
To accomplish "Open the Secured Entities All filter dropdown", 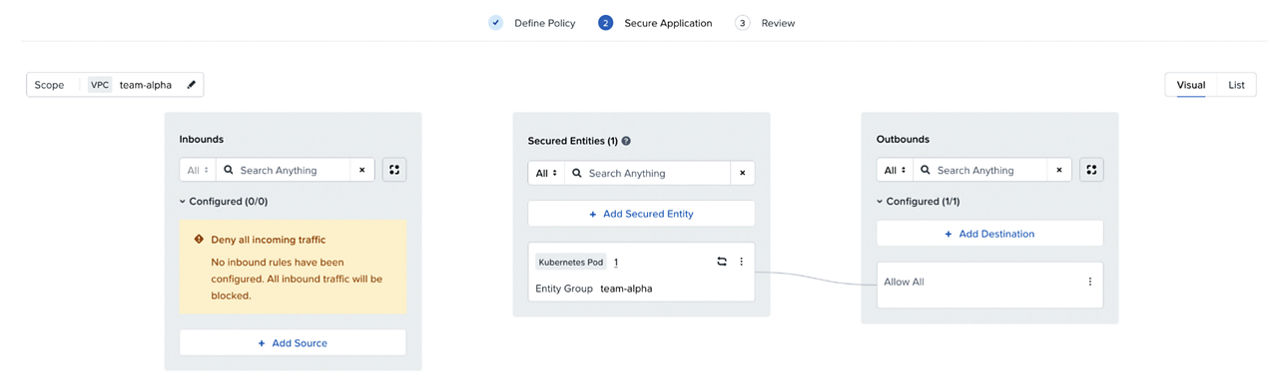I will (546, 173).
